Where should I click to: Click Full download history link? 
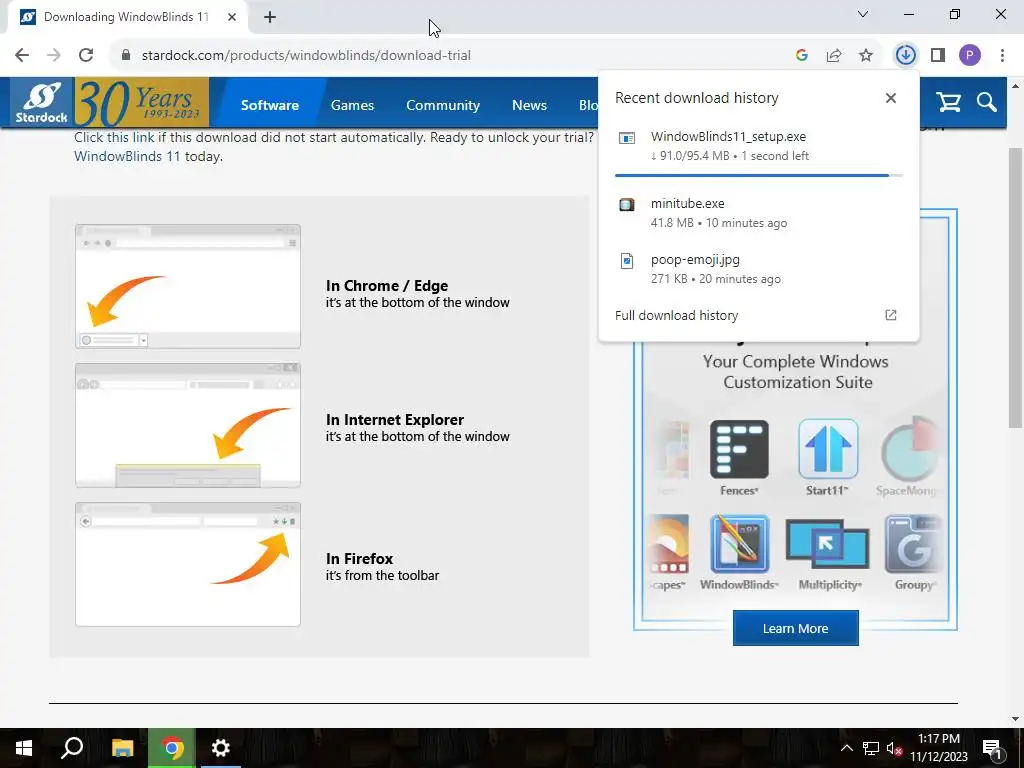point(677,315)
